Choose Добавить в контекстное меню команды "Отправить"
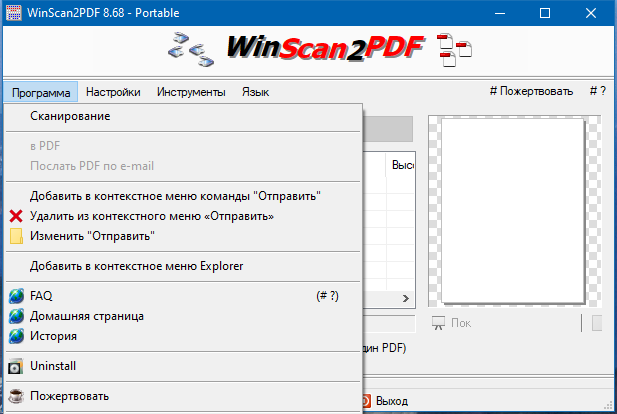The width and height of the screenshot is (617, 414). coord(184,196)
